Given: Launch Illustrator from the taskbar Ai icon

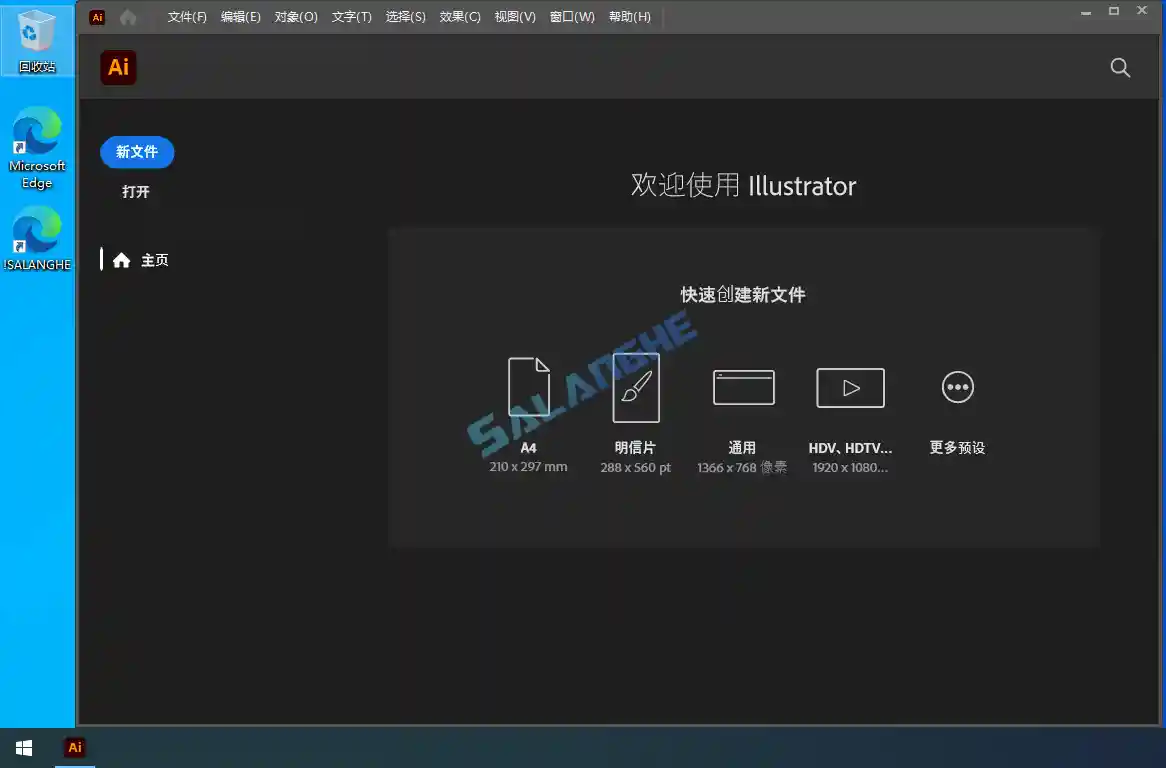Looking at the screenshot, I should coord(74,747).
